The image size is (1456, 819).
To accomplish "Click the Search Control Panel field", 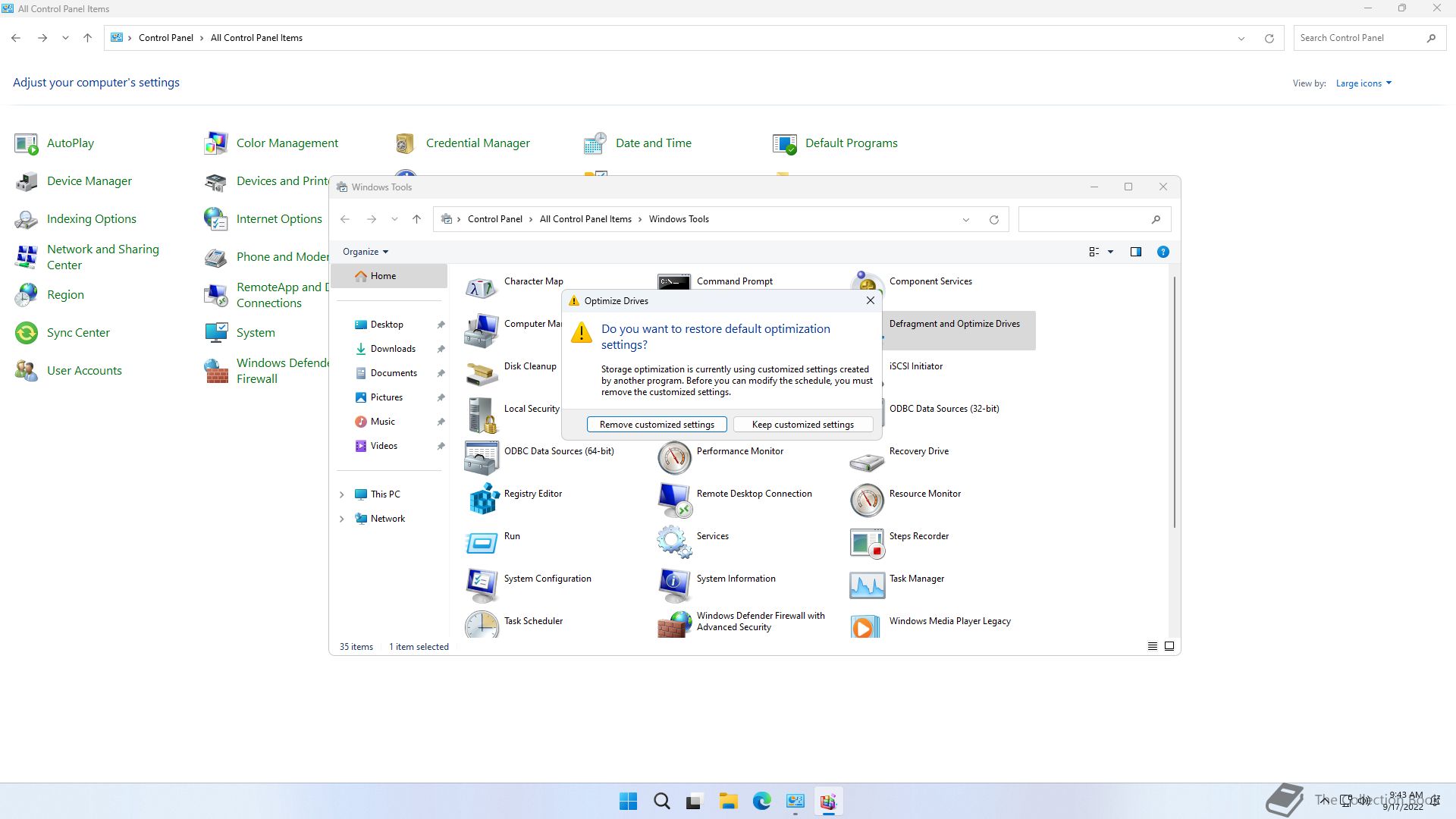I will coord(1368,38).
